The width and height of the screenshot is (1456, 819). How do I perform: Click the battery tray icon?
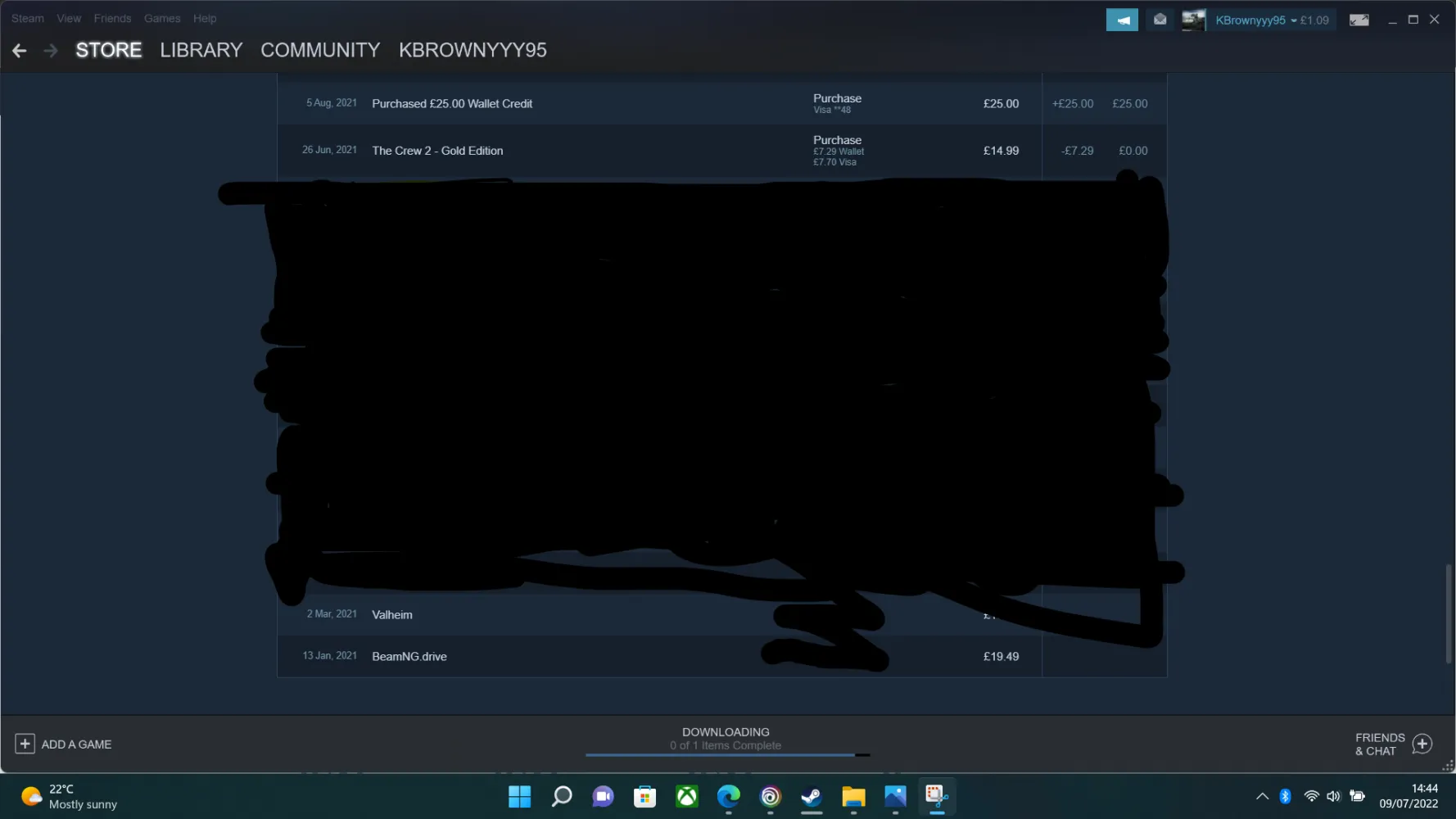coord(1357,796)
